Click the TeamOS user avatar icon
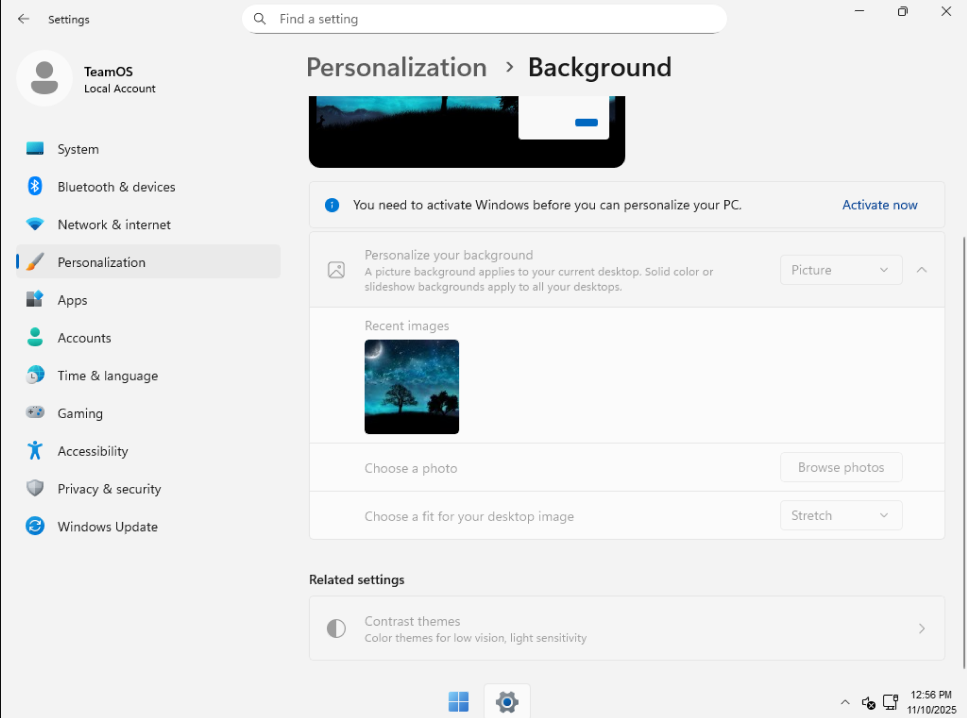 pos(44,78)
